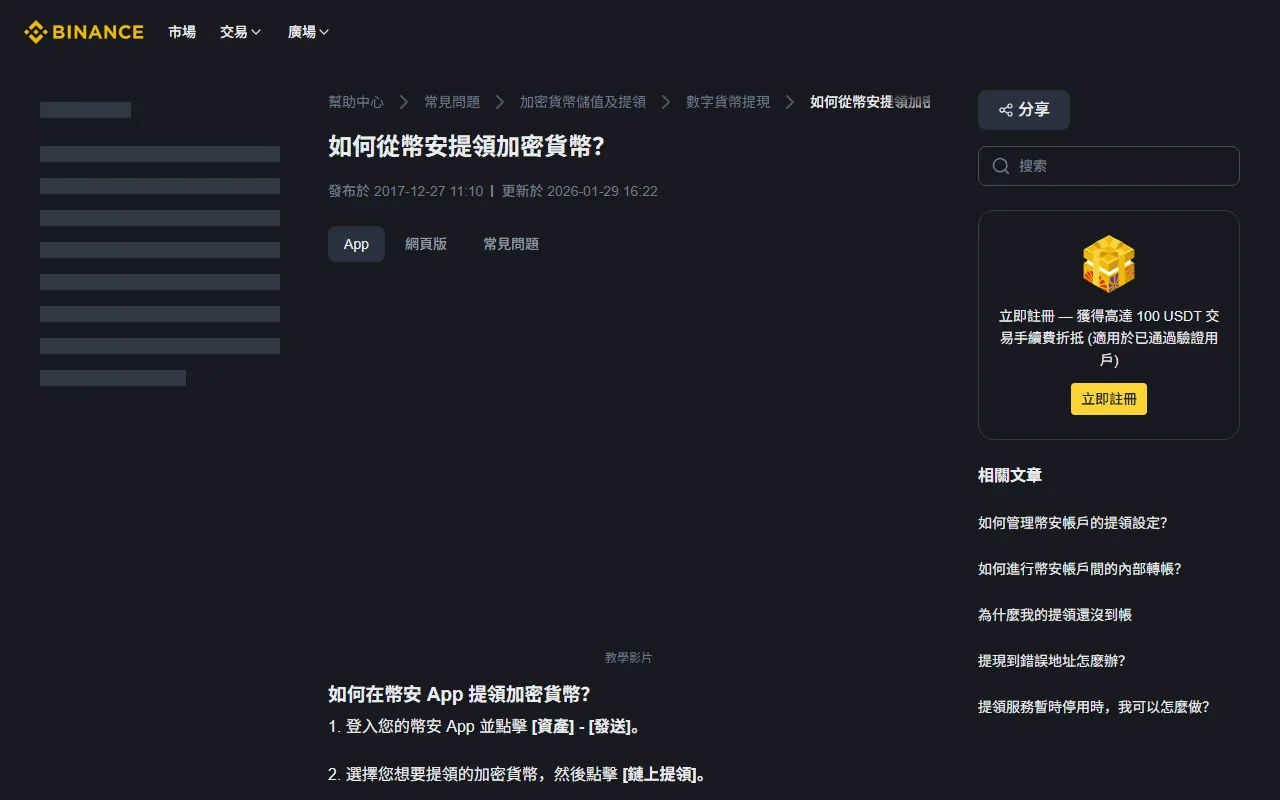Click the 立即註冊 100 USDT promo text

[x=1109, y=338]
